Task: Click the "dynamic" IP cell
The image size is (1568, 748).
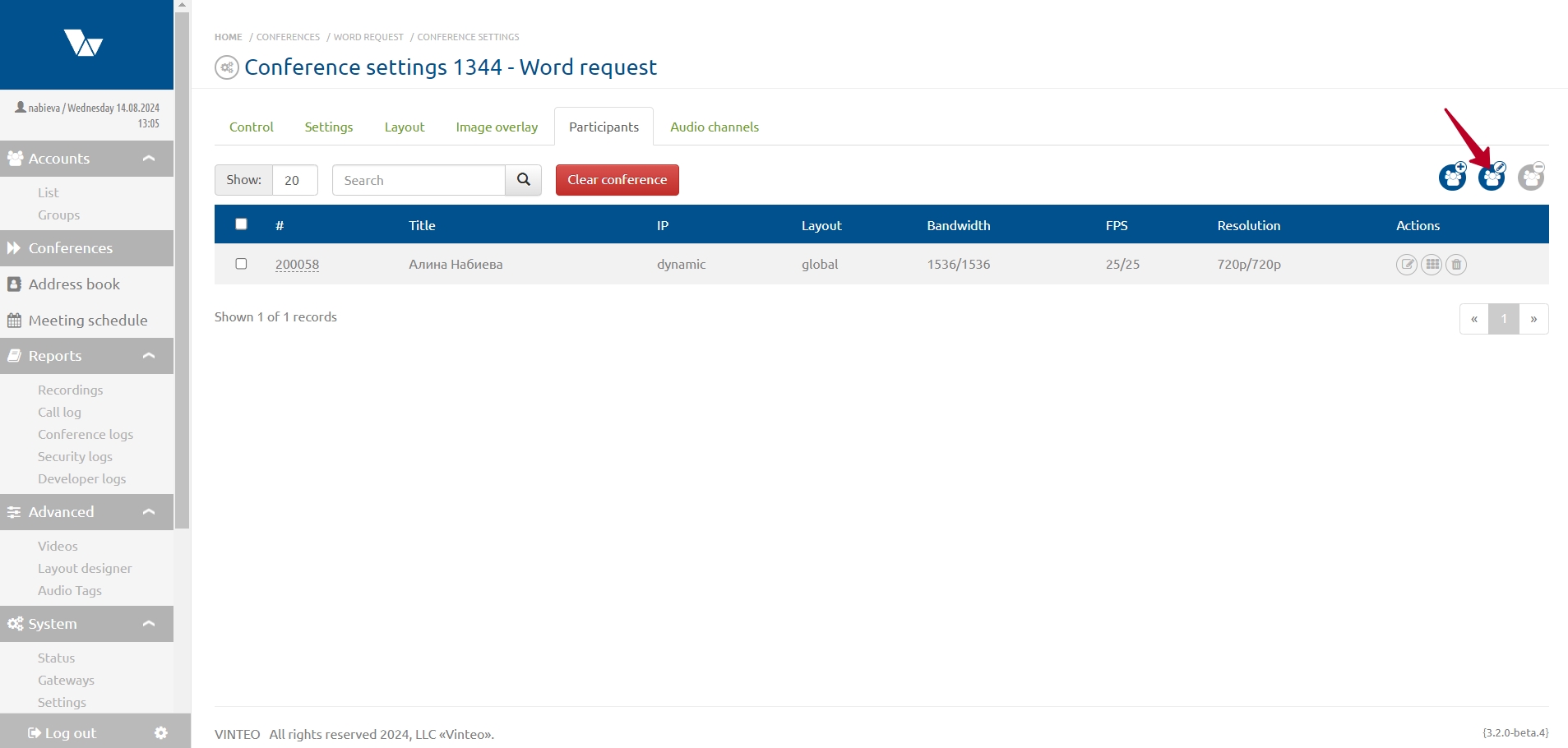Action: (682, 265)
